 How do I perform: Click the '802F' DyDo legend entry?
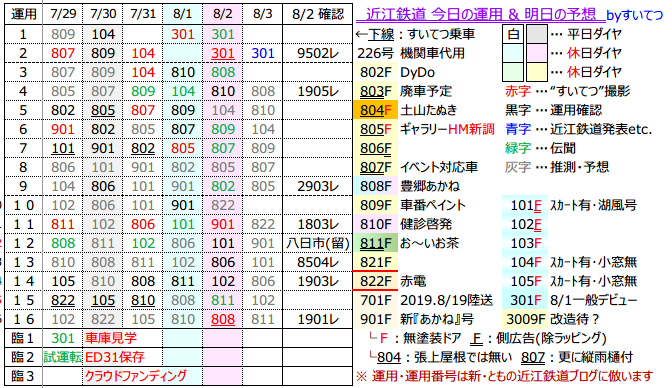pos(375,72)
